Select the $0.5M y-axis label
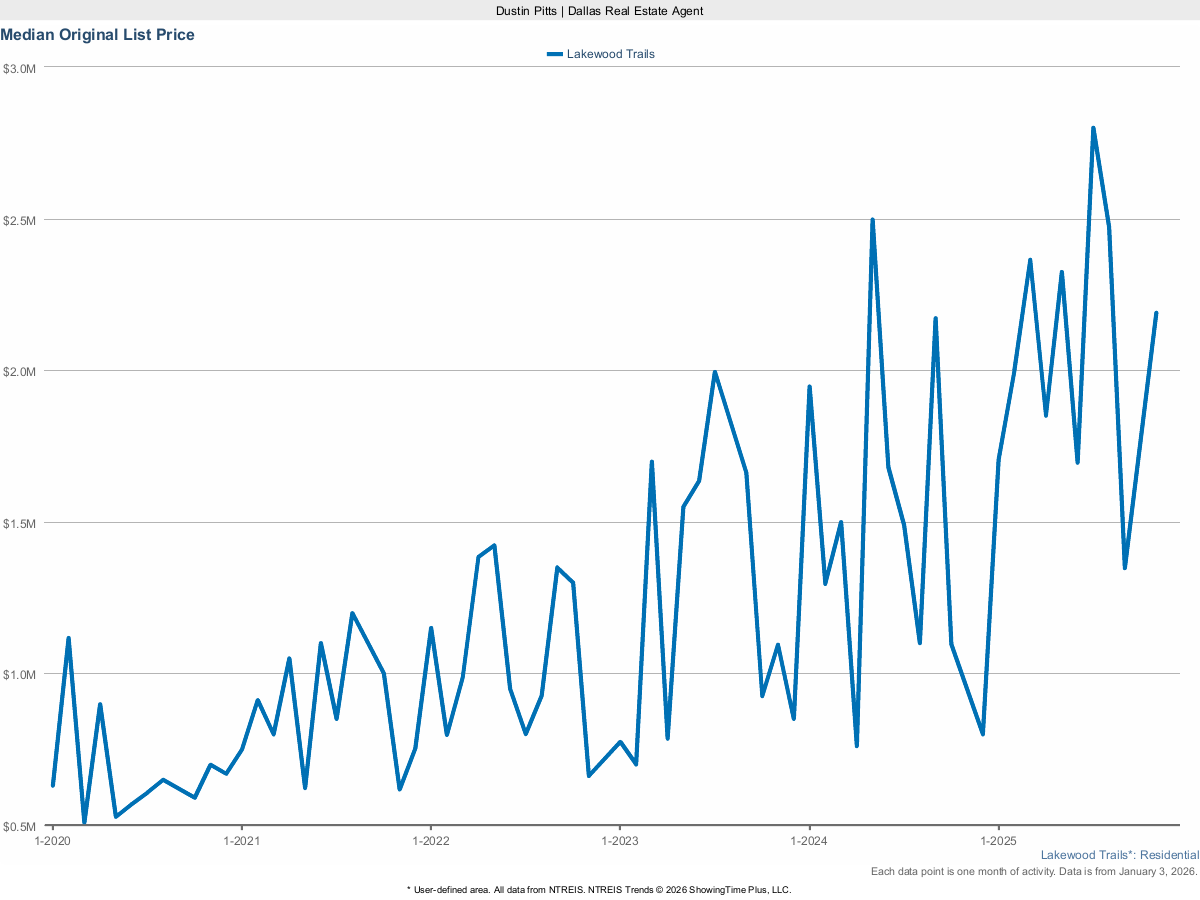This screenshot has height=900, width=1200. pyautogui.click(x=20, y=826)
